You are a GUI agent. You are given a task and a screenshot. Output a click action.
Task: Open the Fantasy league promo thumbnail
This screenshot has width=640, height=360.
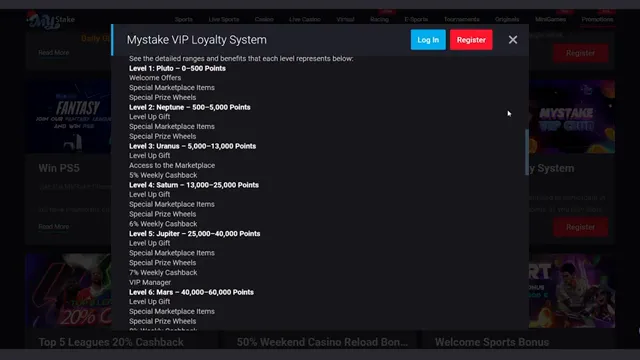(69, 116)
